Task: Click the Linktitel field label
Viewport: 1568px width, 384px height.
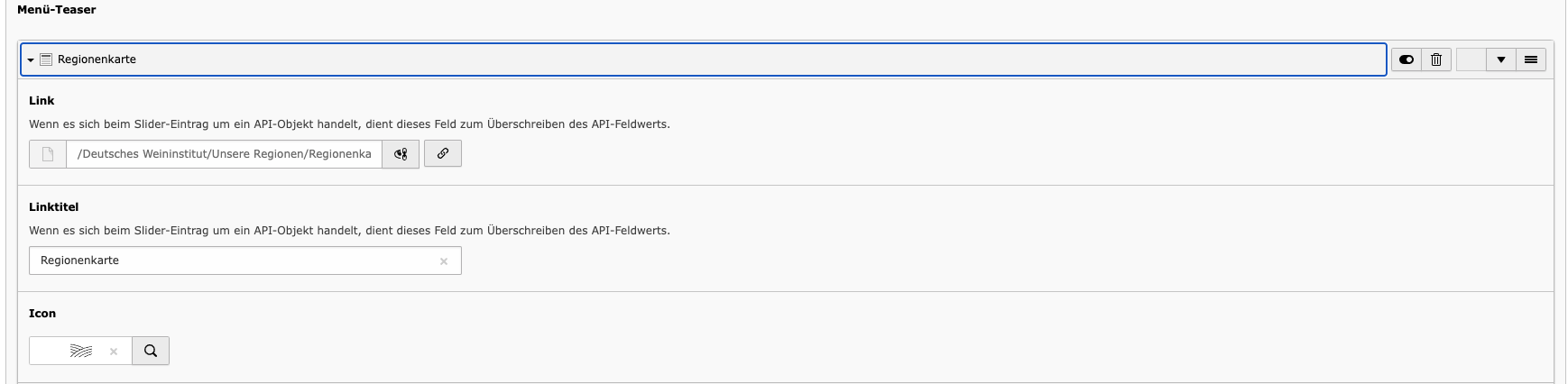Action: click(x=53, y=207)
